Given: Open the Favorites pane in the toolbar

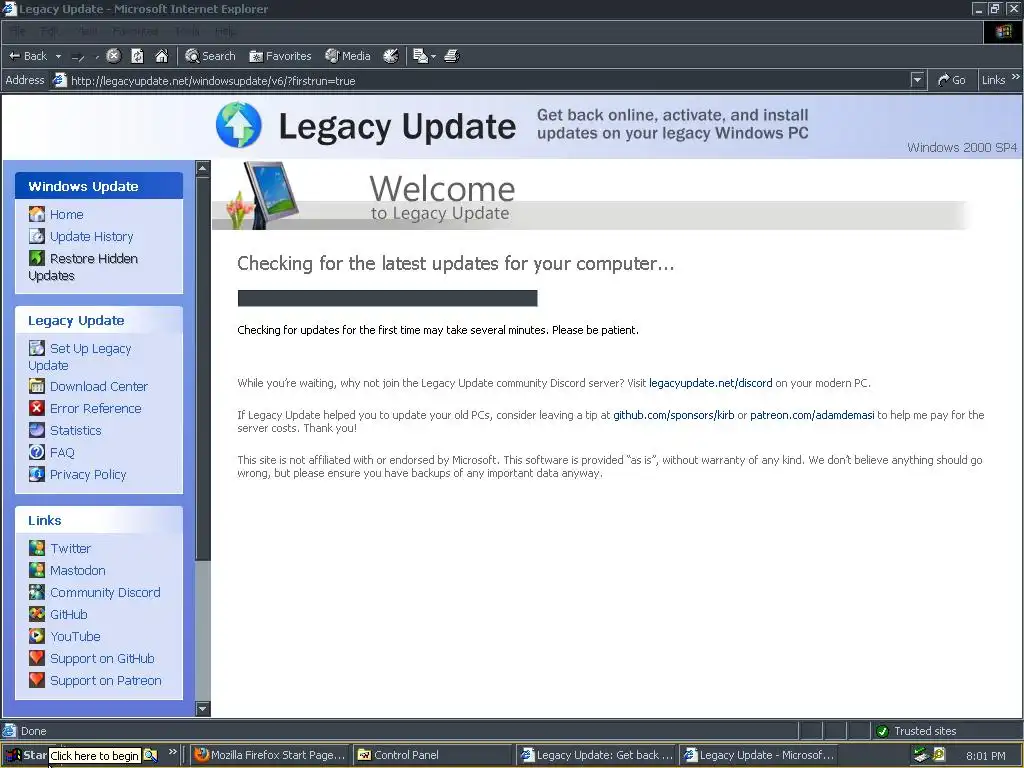Looking at the screenshot, I should click(x=280, y=56).
